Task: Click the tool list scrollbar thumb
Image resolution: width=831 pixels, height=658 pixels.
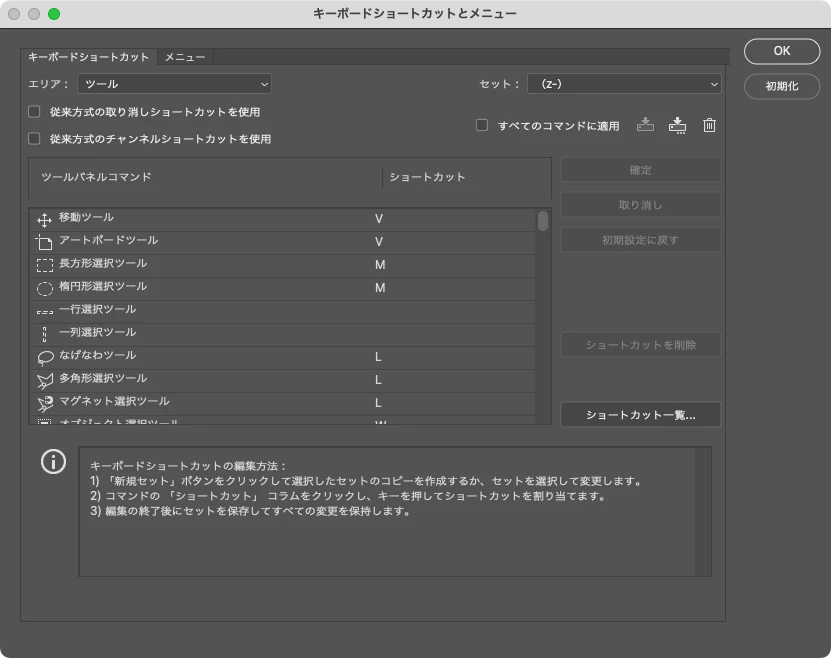Action: [x=543, y=221]
